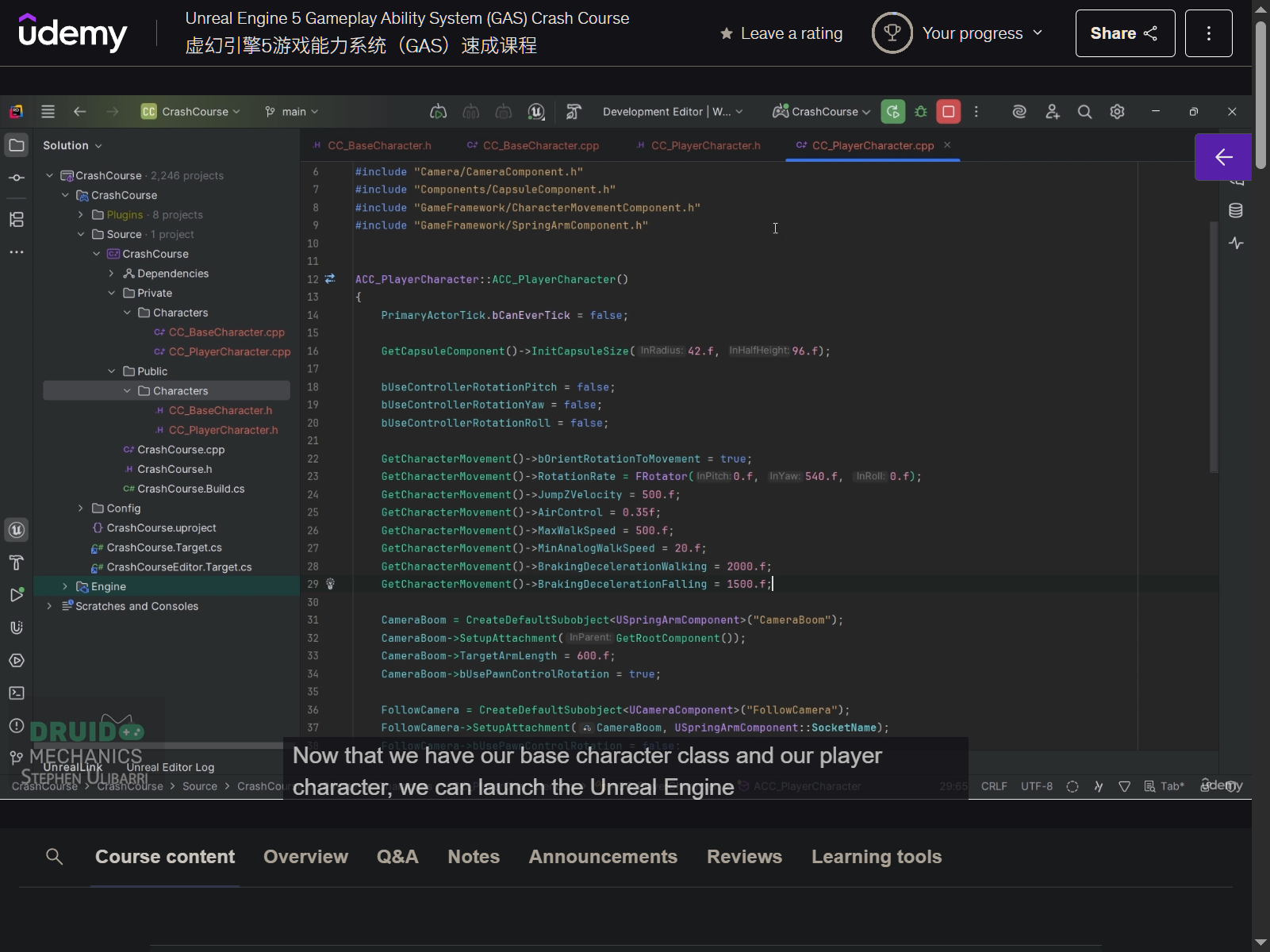Switch to CC_PlayerCharacter.h tab

(x=699, y=146)
